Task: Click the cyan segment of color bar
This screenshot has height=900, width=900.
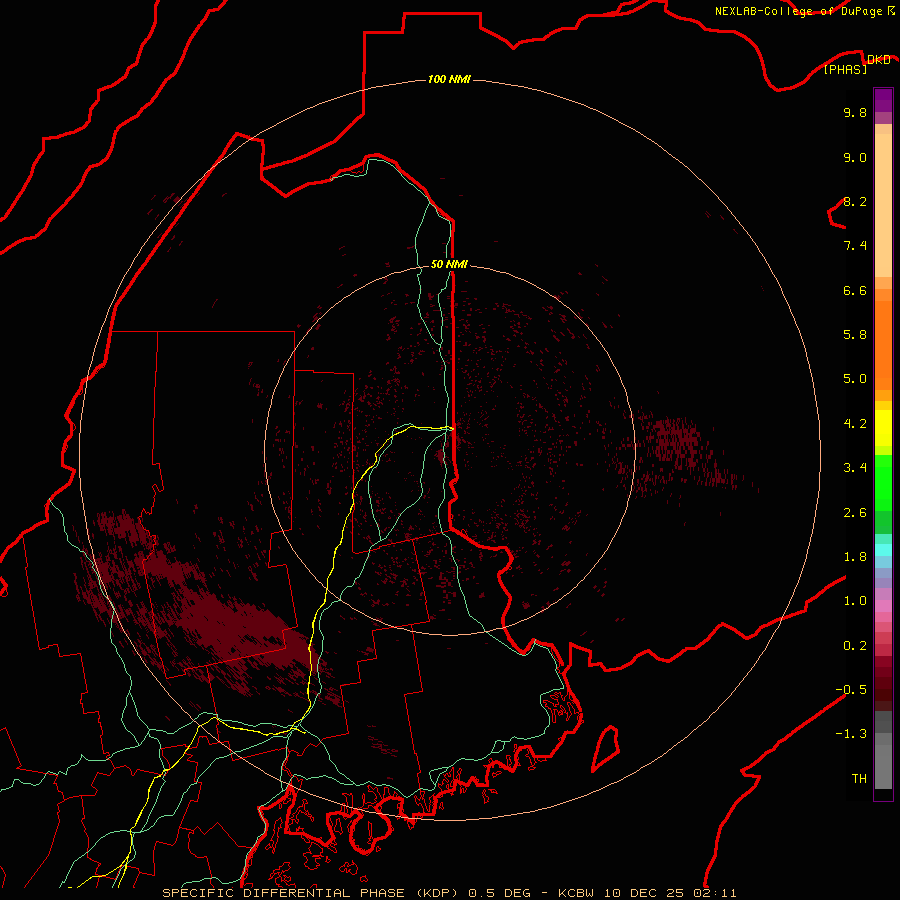Action: point(883,550)
